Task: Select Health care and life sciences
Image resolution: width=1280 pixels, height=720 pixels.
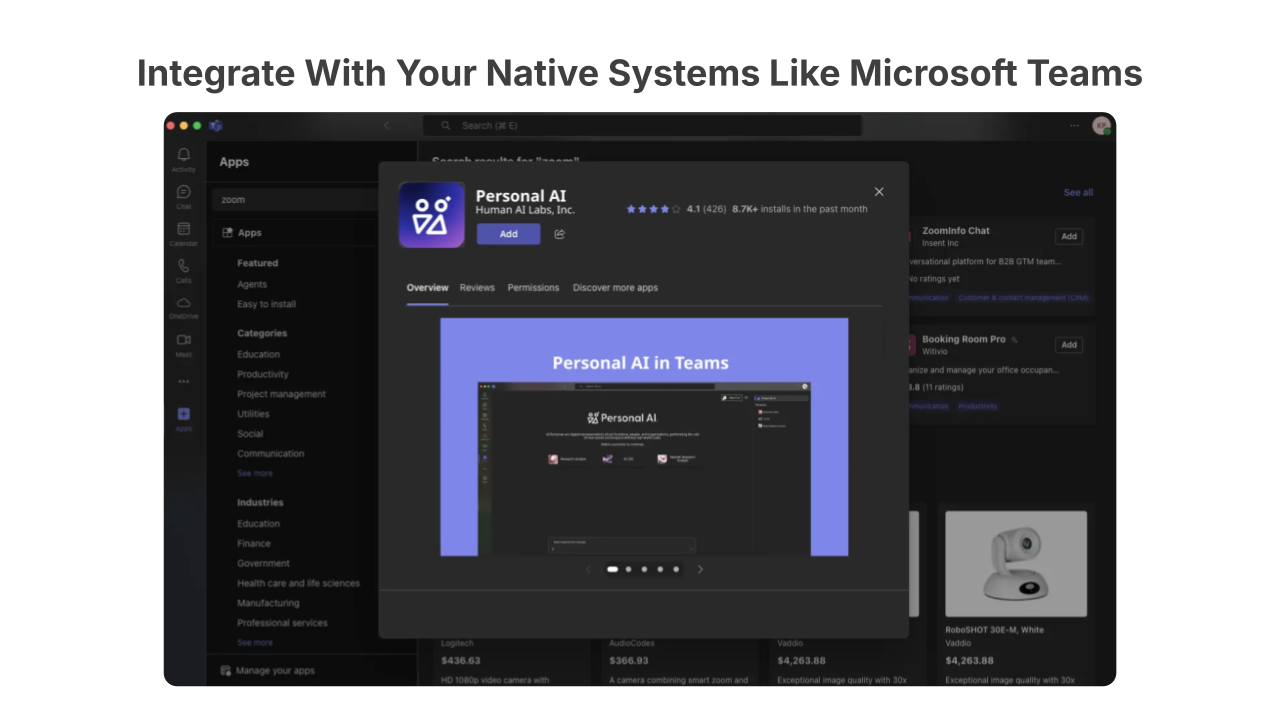Action: click(298, 583)
